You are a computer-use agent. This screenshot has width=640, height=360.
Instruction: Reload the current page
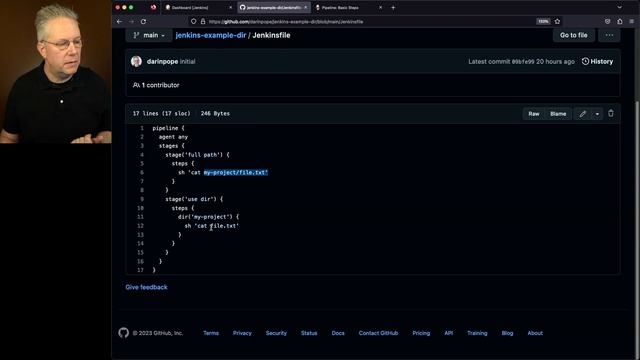[143, 22]
